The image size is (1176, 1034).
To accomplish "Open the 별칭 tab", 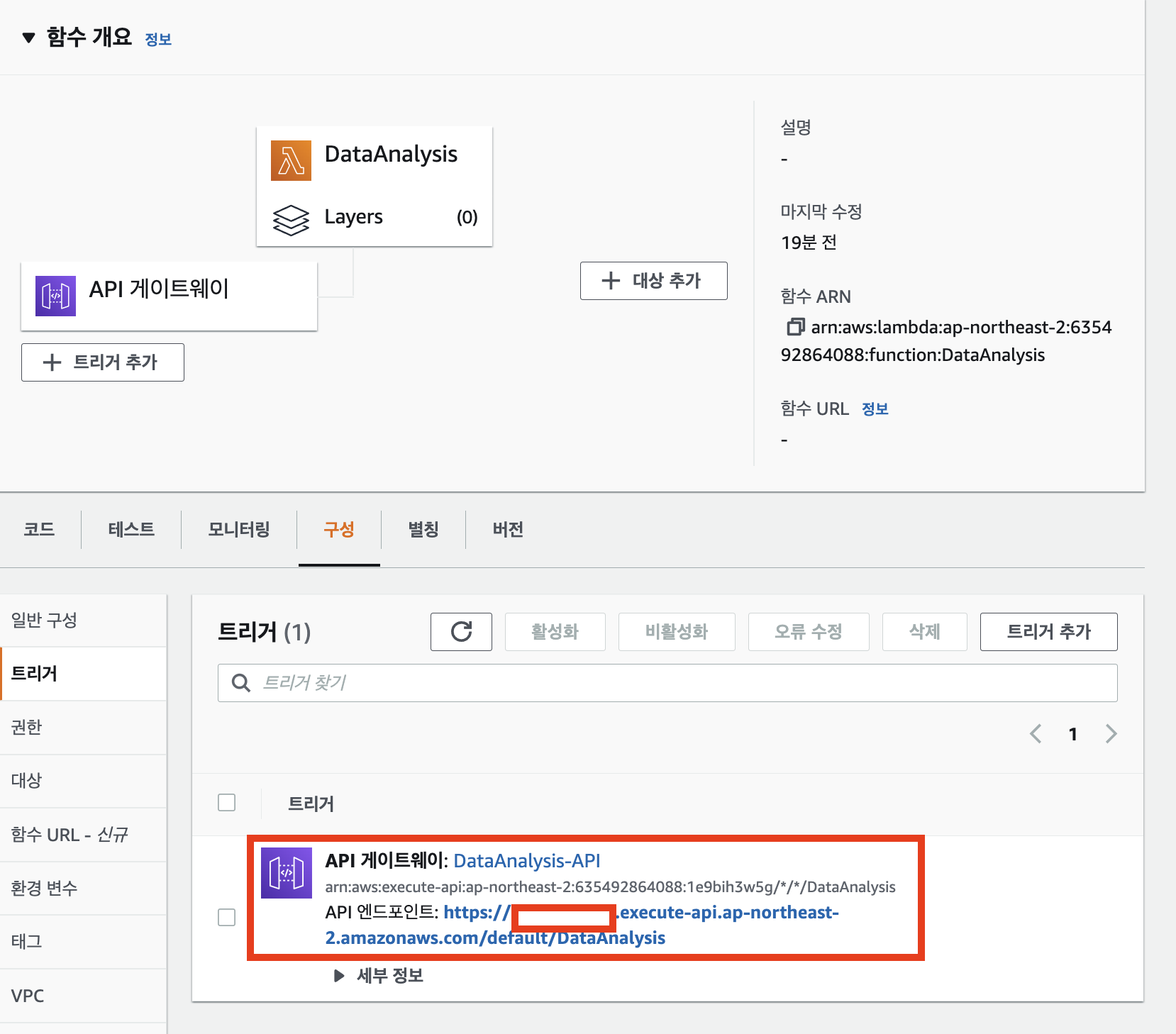I will pos(423,530).
